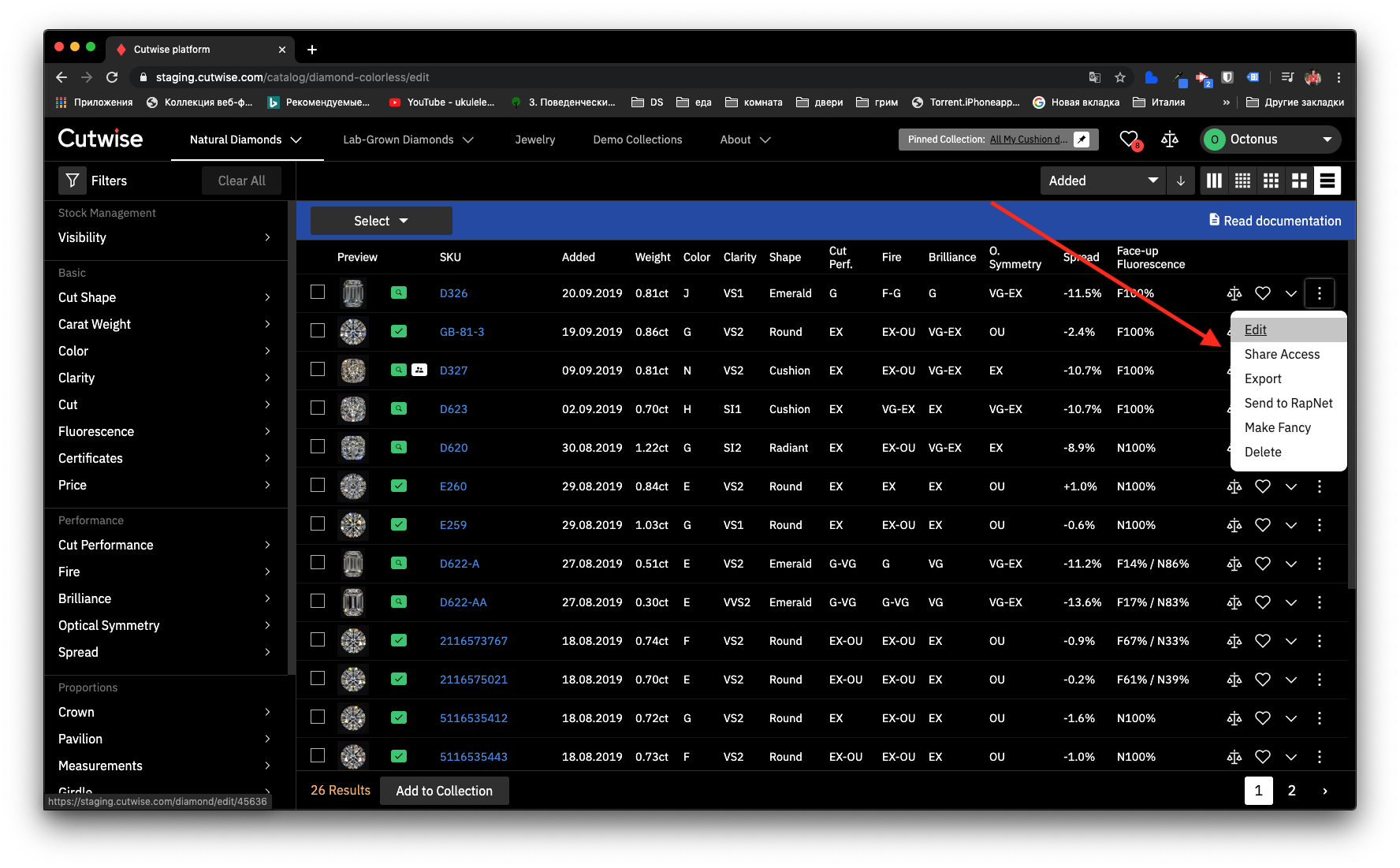Check the checkbox for GB-81-3

pos(318,330)
